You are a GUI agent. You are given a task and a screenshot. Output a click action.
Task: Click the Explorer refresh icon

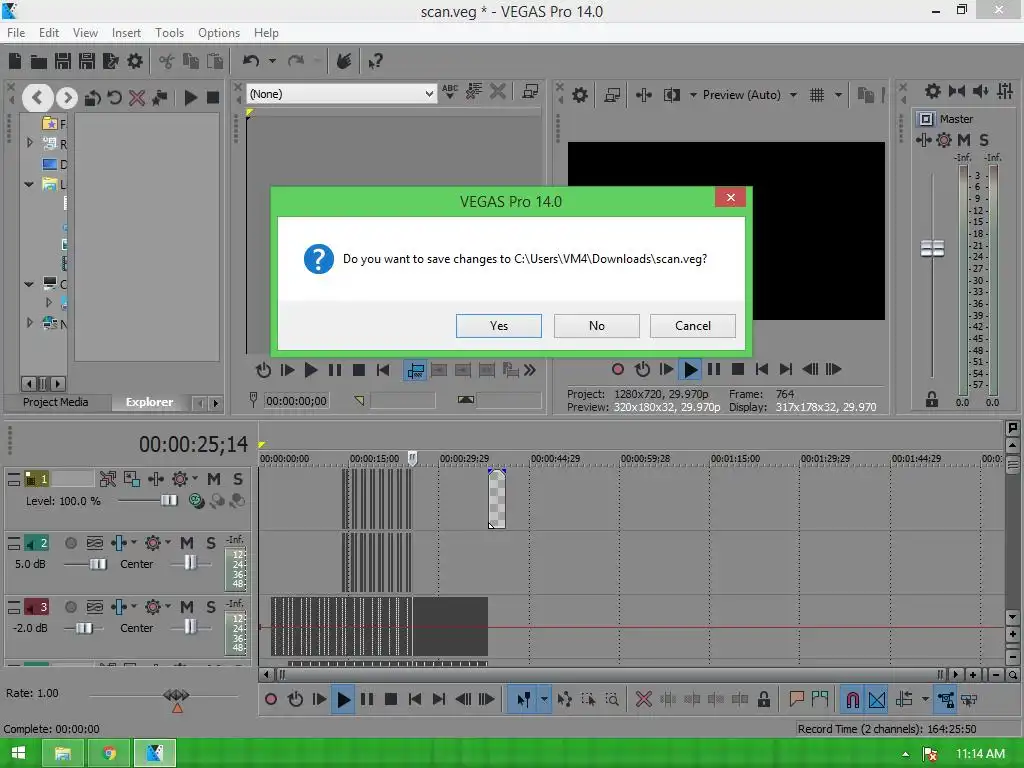pos(114,98)
